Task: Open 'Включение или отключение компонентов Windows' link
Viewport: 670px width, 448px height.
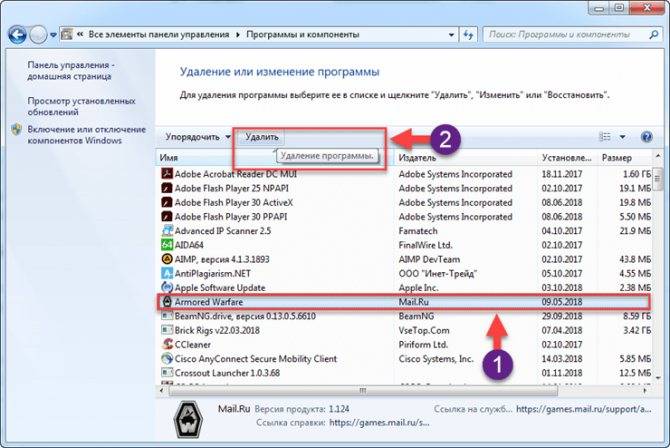Action: 87,135
